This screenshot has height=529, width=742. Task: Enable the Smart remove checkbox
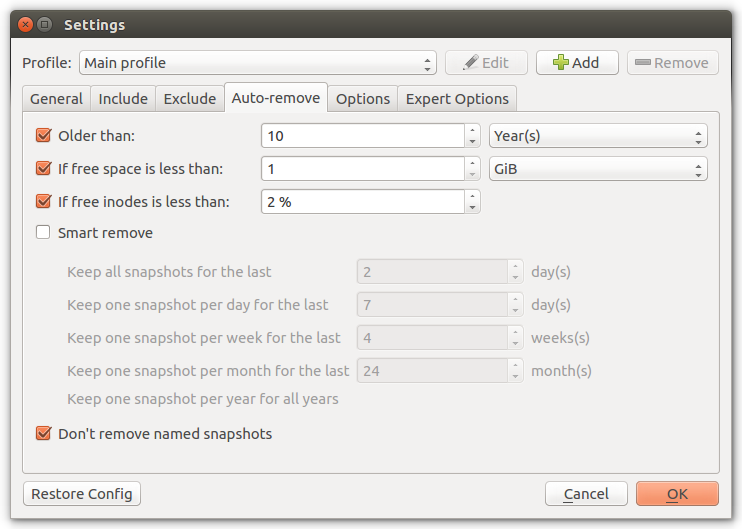(43, 232)
